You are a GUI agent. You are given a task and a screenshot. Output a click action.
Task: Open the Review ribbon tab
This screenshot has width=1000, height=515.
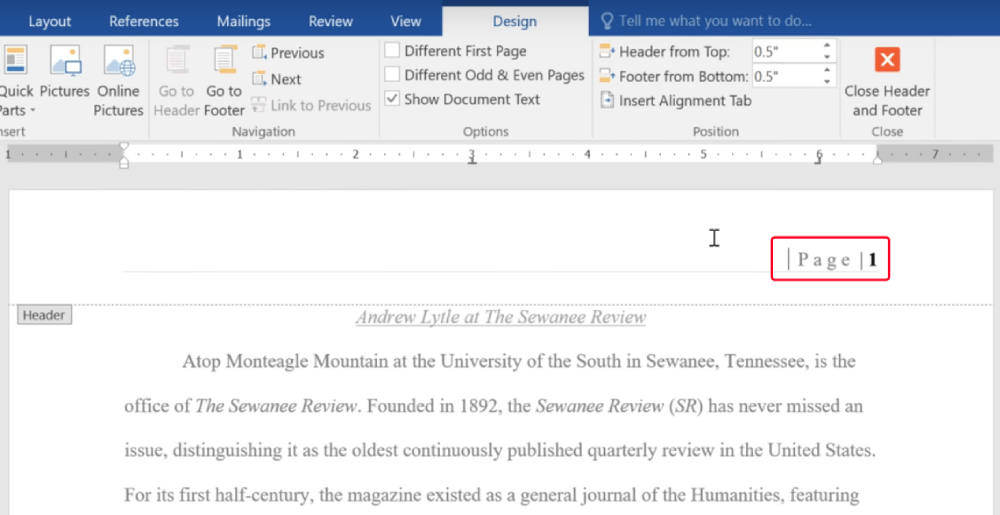[330, 21]
